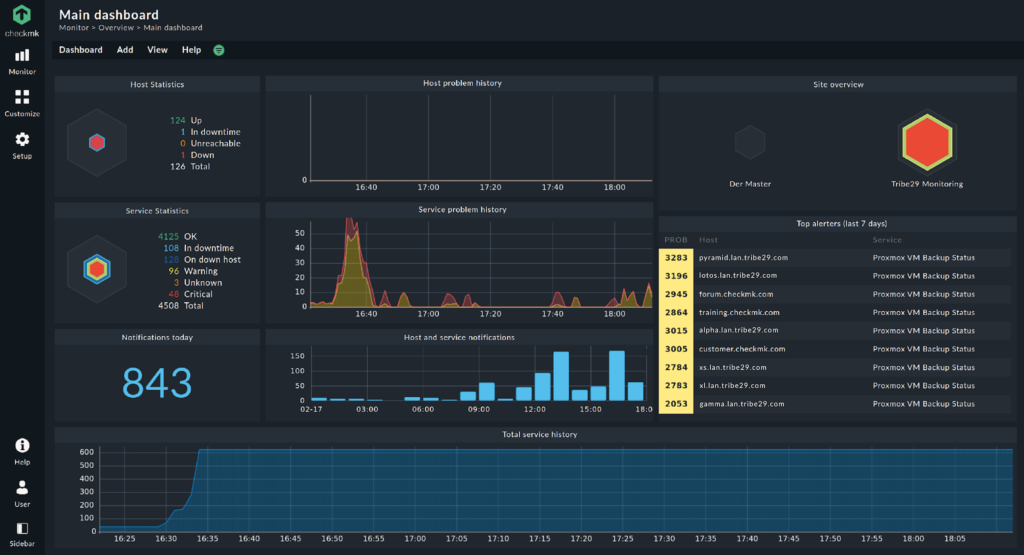Click the Host Statistics hexagon icon
Viewport: 1024px width, 555px height.
tap(97, 142)
